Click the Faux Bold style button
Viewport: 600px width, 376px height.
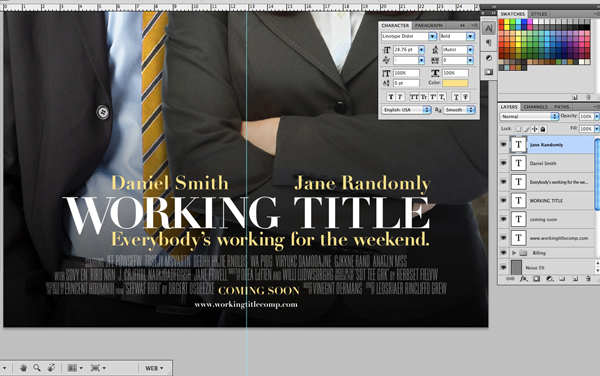click(x=391, y=97)
